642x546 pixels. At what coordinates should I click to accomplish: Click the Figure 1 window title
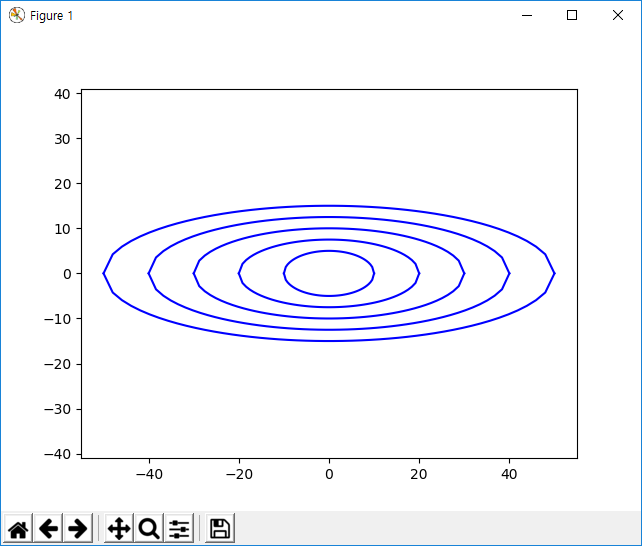(x=52, y=16)
